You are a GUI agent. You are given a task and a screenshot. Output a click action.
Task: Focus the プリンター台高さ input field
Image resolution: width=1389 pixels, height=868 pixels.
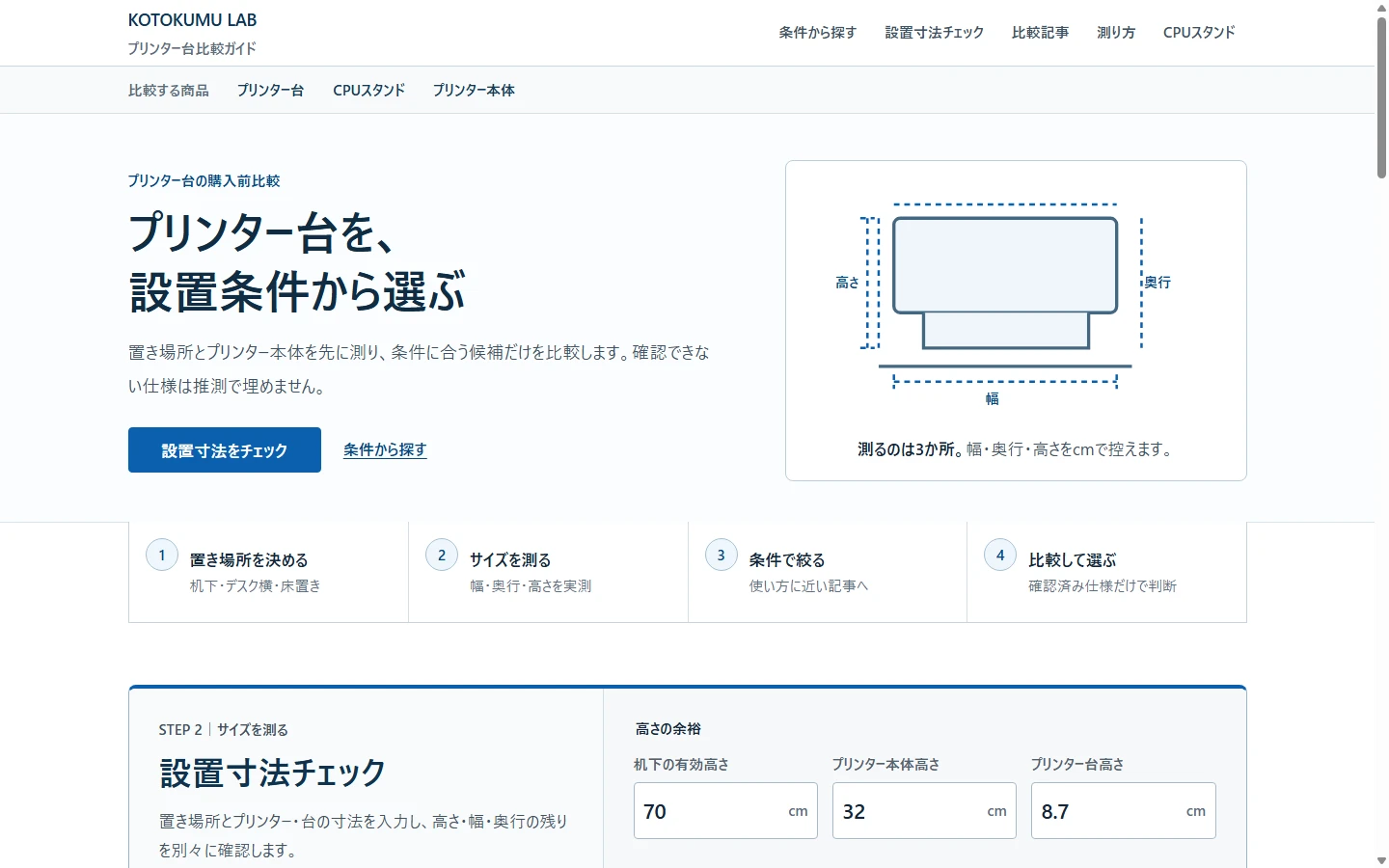pyautogui.click(x=1123, y=811)
